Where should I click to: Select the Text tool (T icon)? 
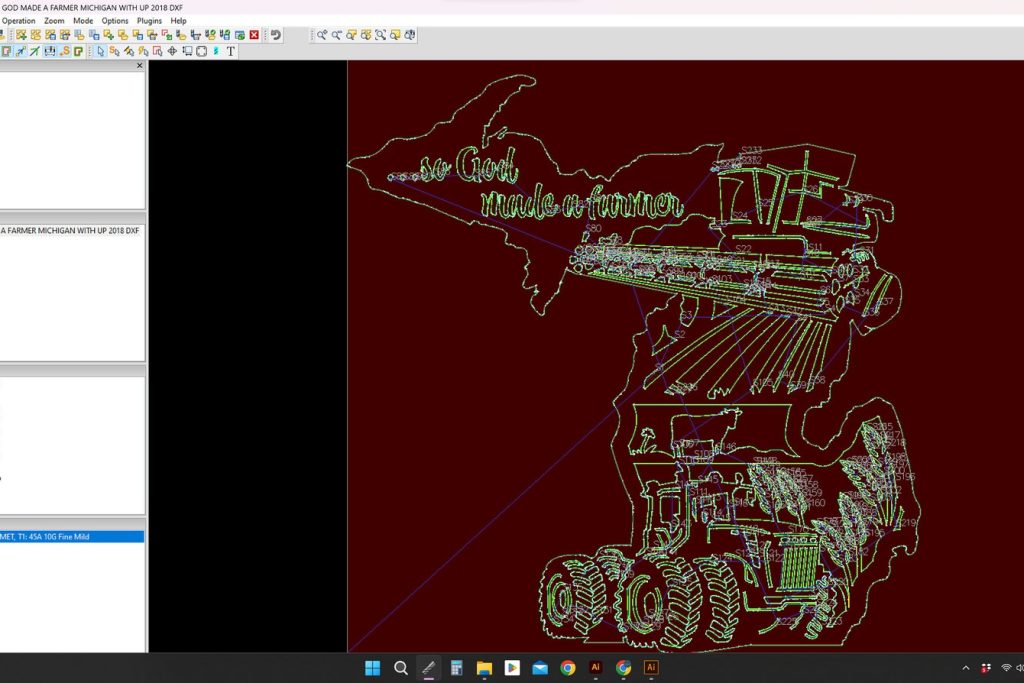[x=231, y=51]
